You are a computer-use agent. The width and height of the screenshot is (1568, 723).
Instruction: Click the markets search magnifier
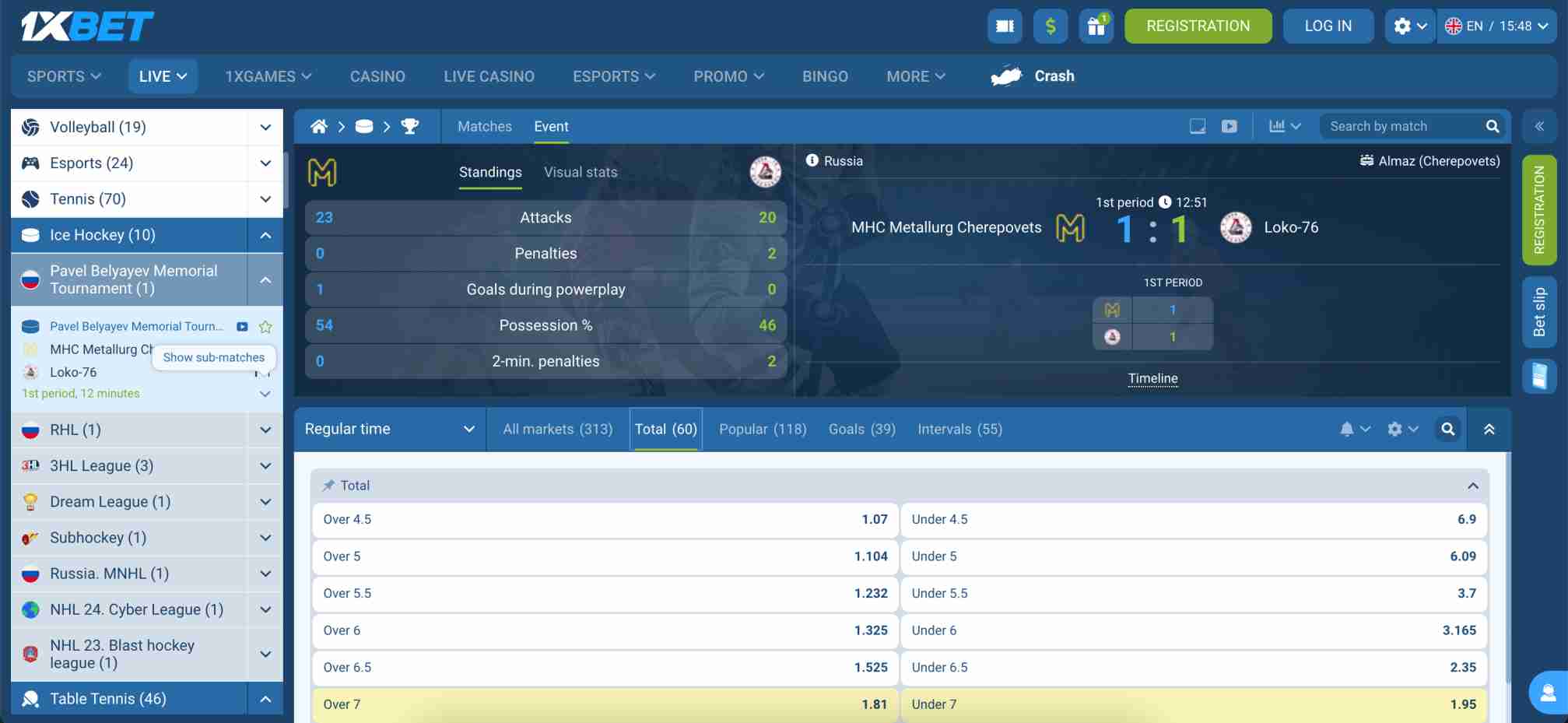pyautogui.click(x=1448, y=429)
